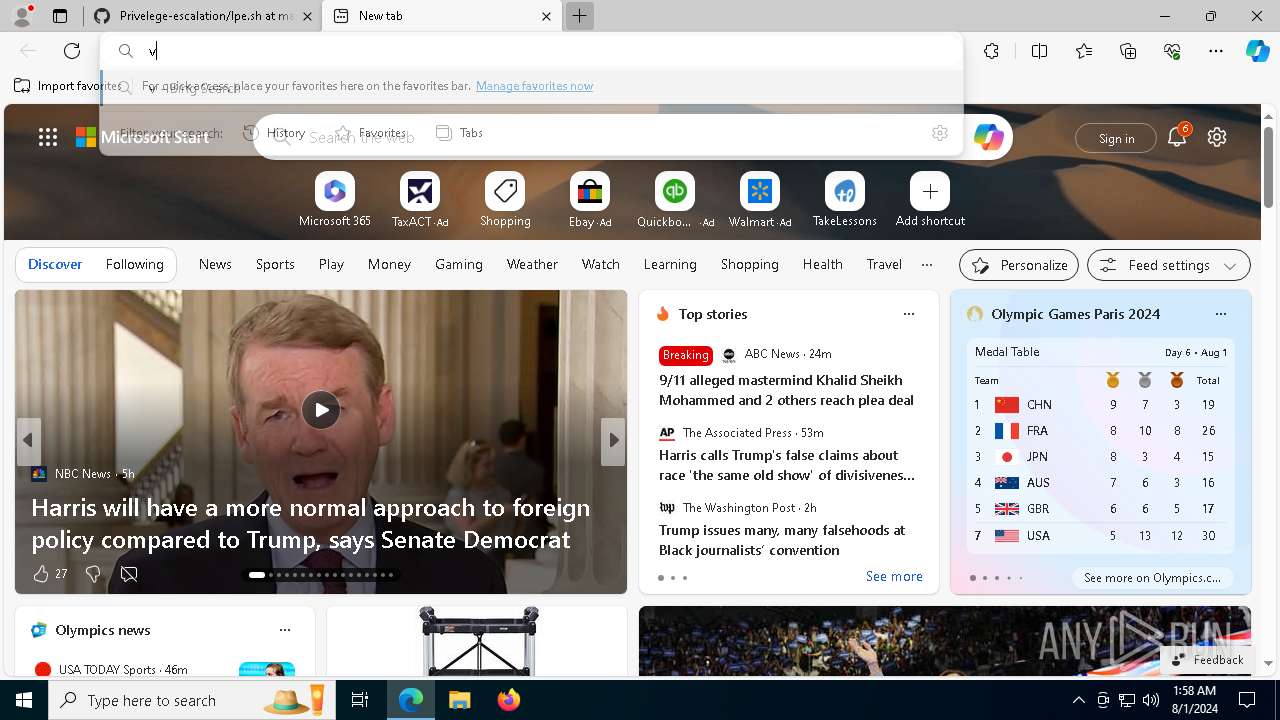Click the Windows taskbar search box

[x=190, y=700]
